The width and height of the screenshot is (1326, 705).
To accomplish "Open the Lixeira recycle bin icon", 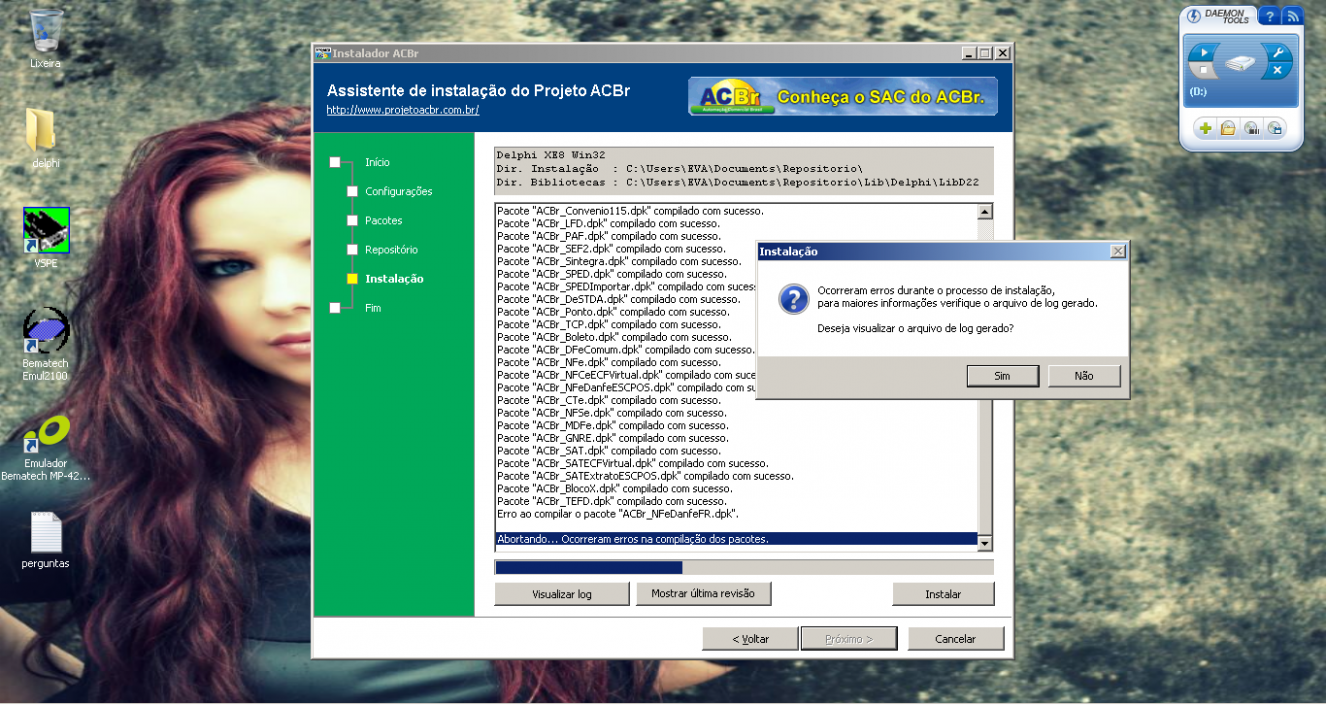I will [x=46, y=38].
